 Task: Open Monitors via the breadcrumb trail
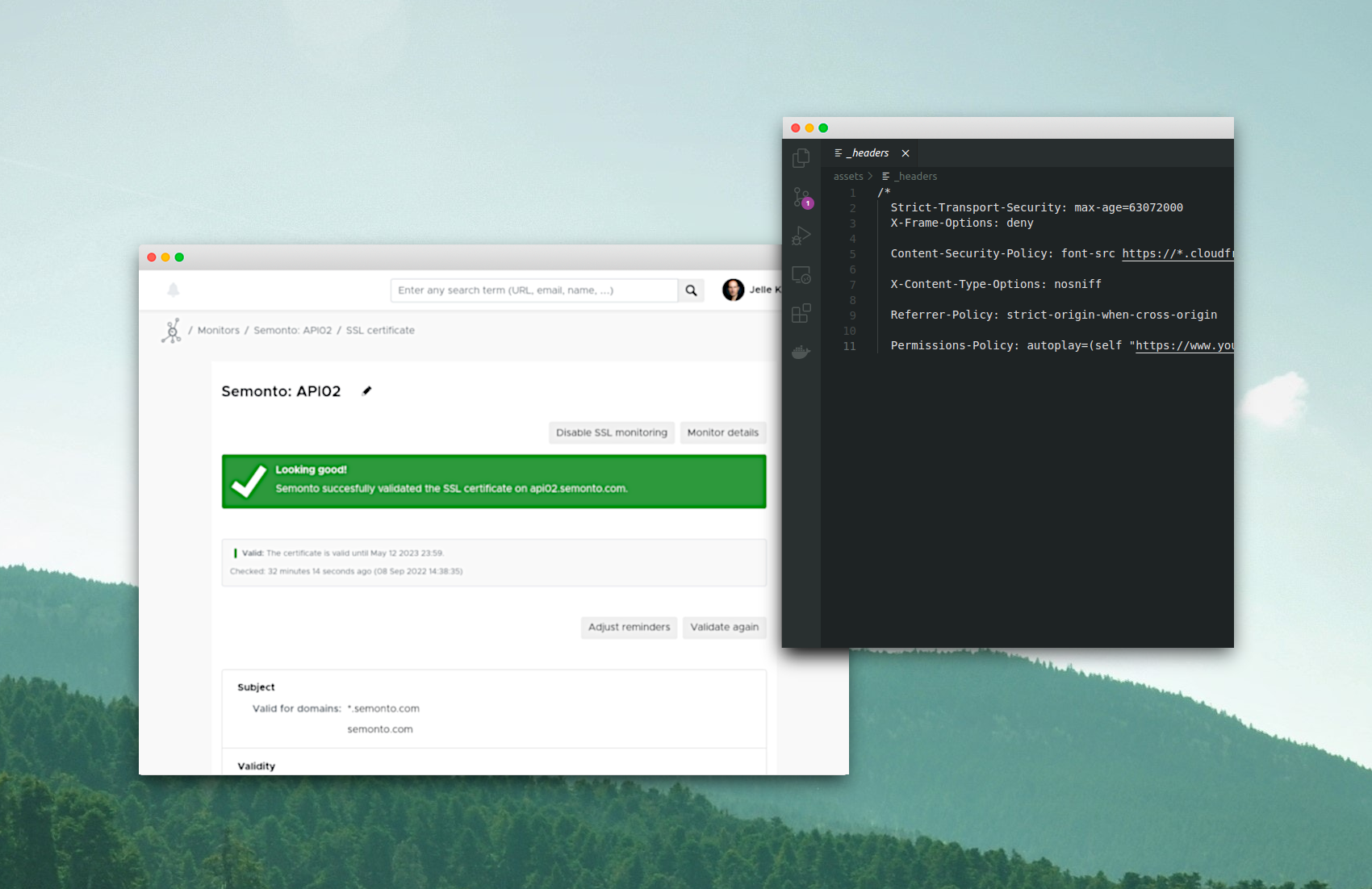[x=218, y=330]
